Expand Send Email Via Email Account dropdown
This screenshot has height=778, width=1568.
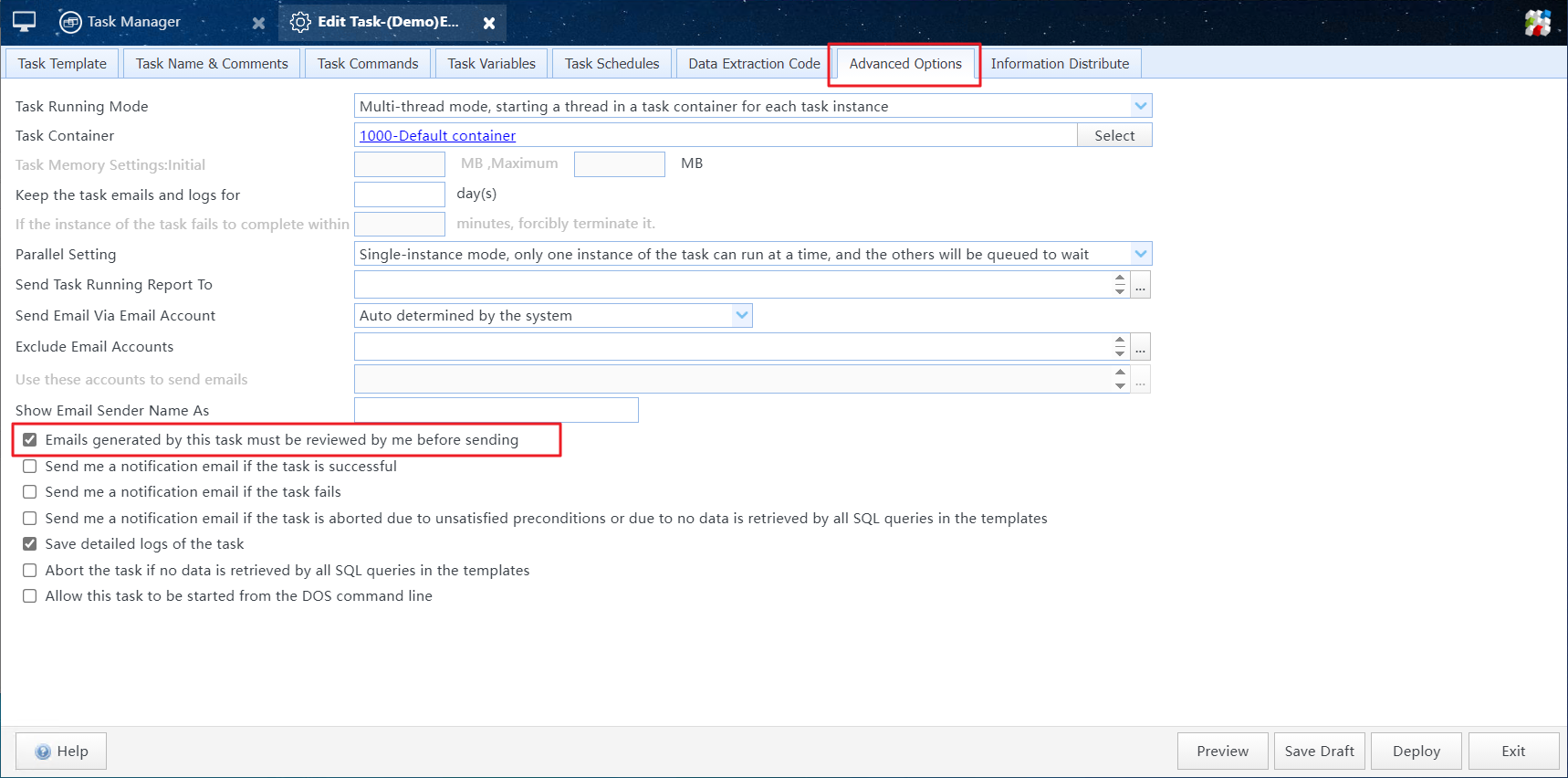[x=741, y=315]
